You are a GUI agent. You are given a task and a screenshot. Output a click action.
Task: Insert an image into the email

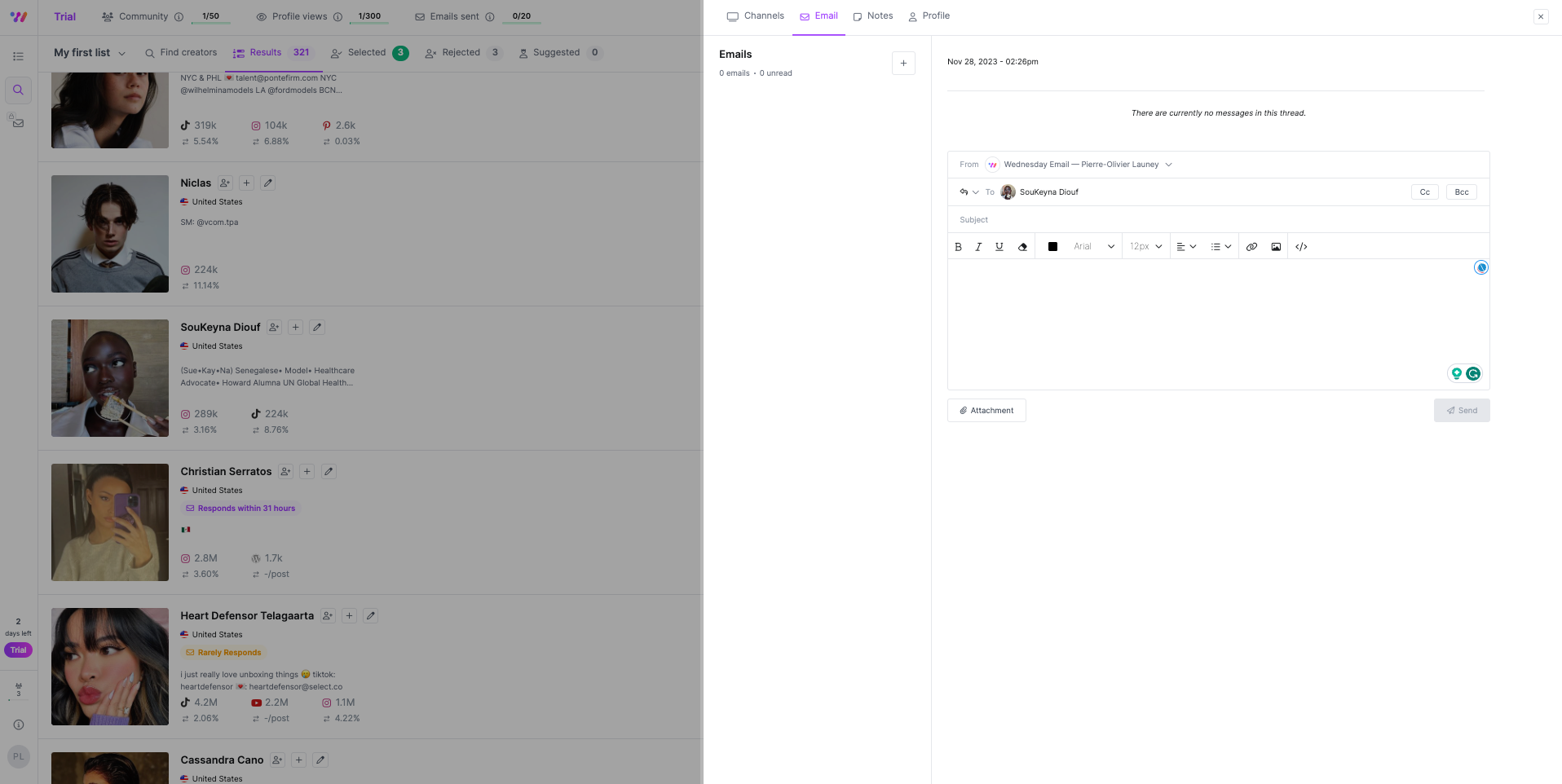click(1275, 246)
